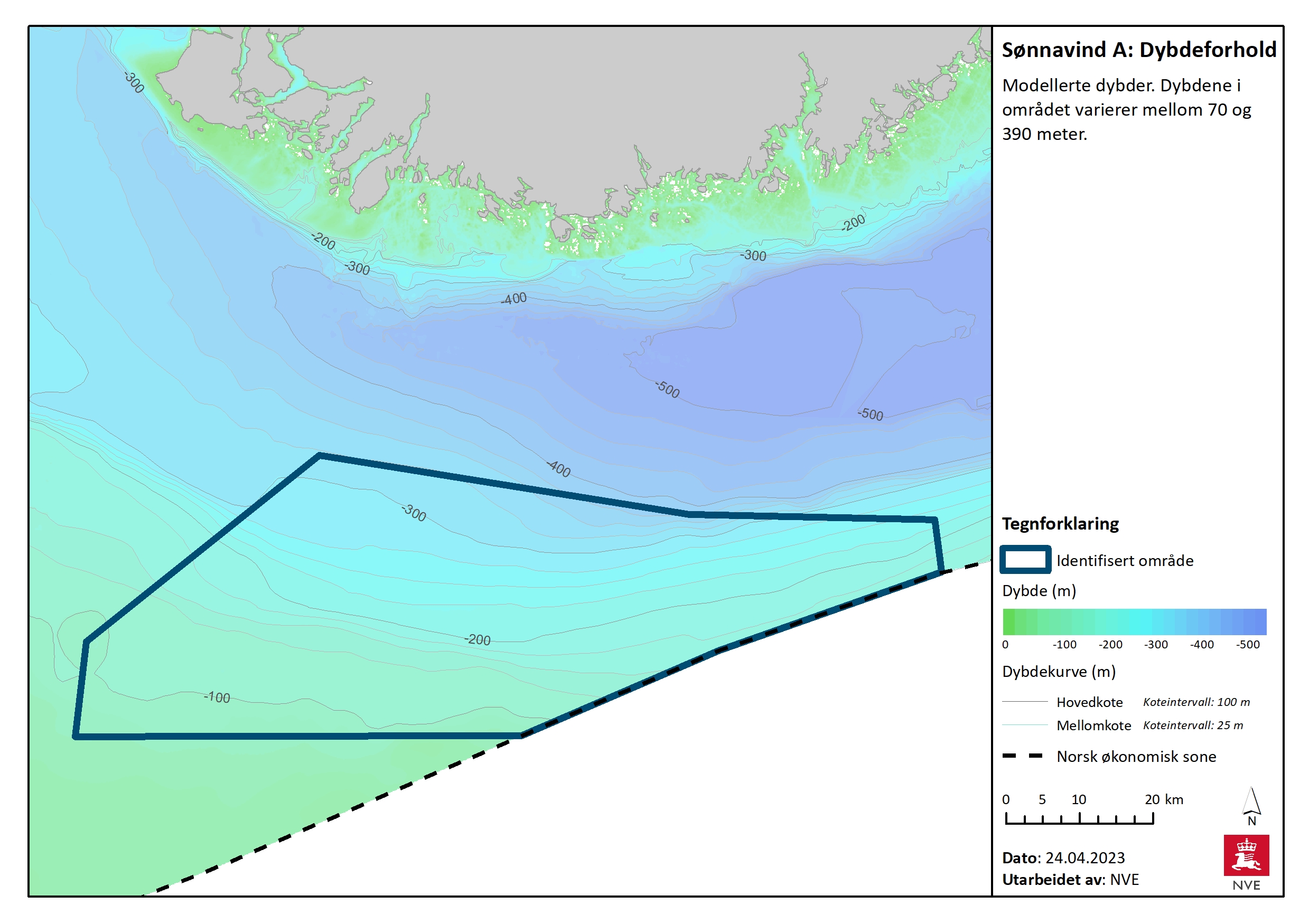
Task: Click the northern apex of identified area outline
Action: click(320, 456)
